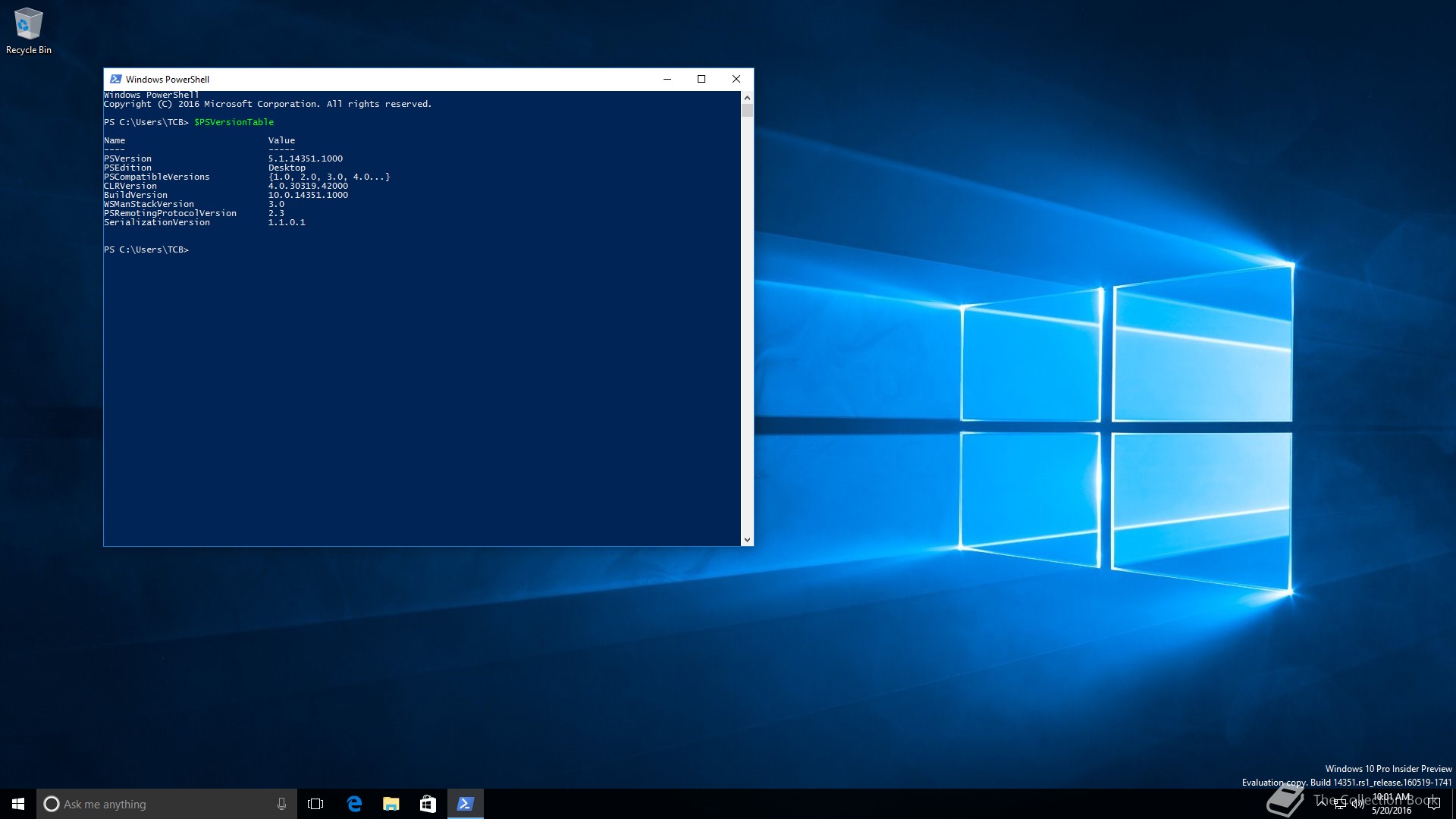Click the SerializationVersion row name
1456x819 pixels.
pyautogui.click(x=157, y=222)
